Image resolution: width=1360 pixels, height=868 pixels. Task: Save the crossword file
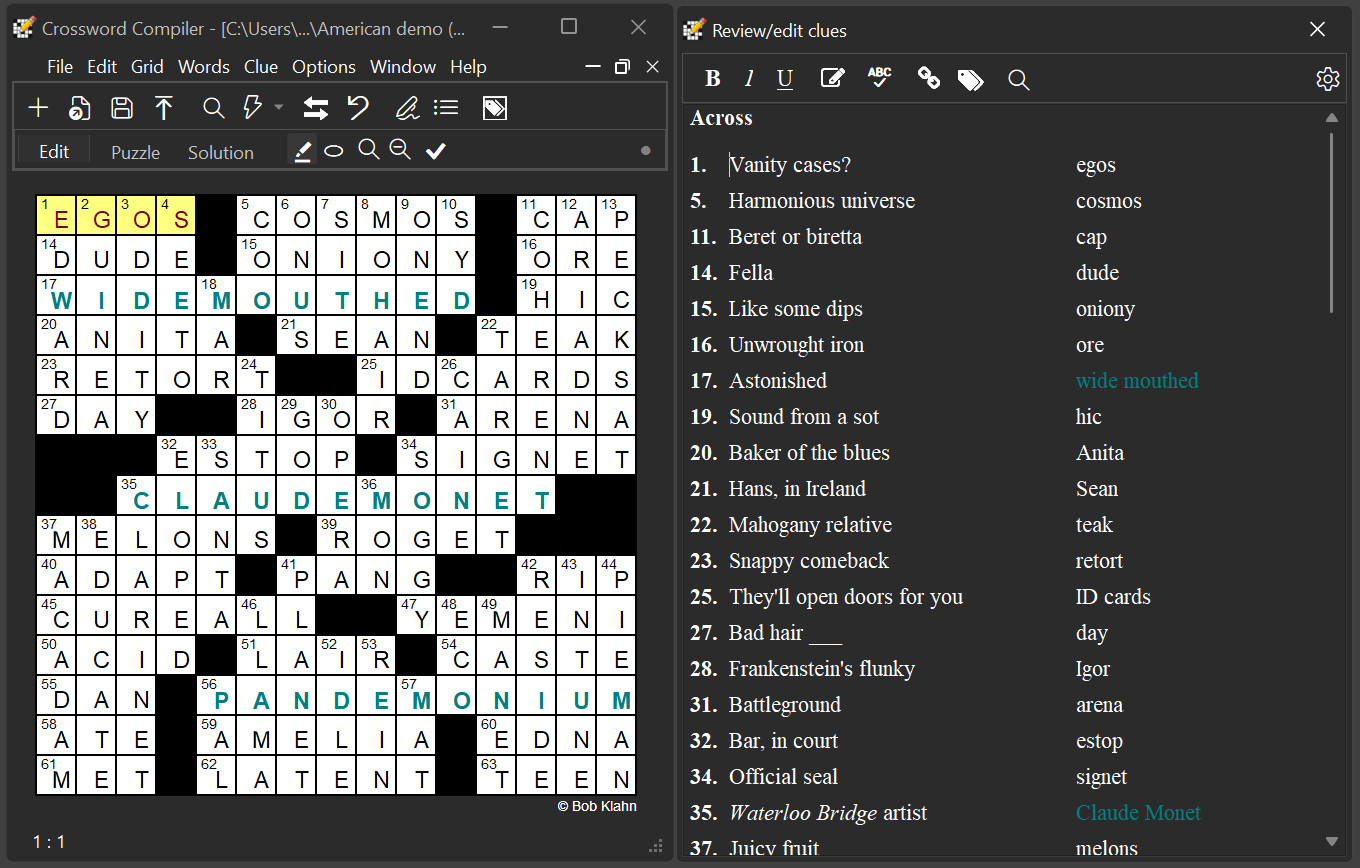point(121,107)
